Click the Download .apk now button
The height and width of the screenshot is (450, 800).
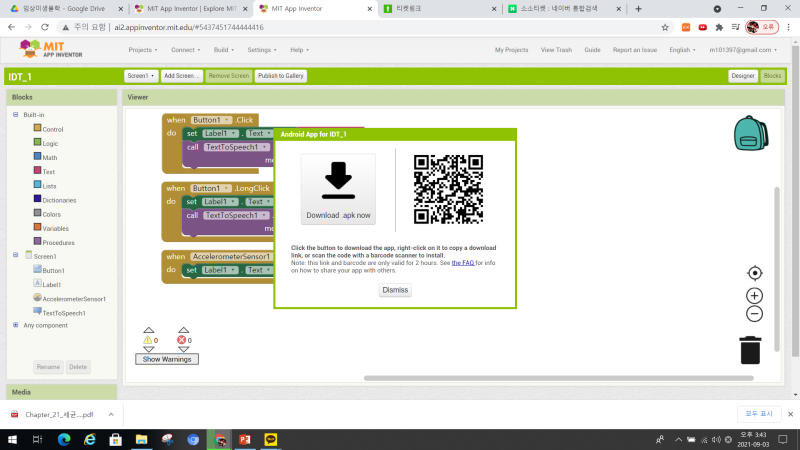(338, 189)
